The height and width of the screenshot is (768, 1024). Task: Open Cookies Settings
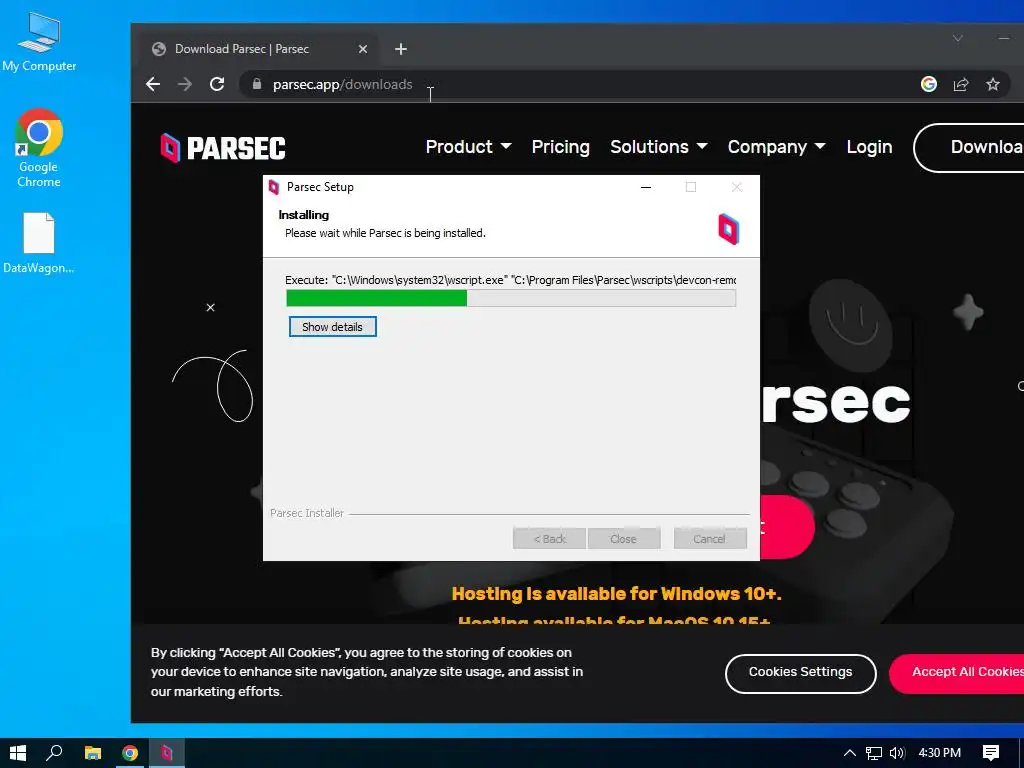coord(801,673)
